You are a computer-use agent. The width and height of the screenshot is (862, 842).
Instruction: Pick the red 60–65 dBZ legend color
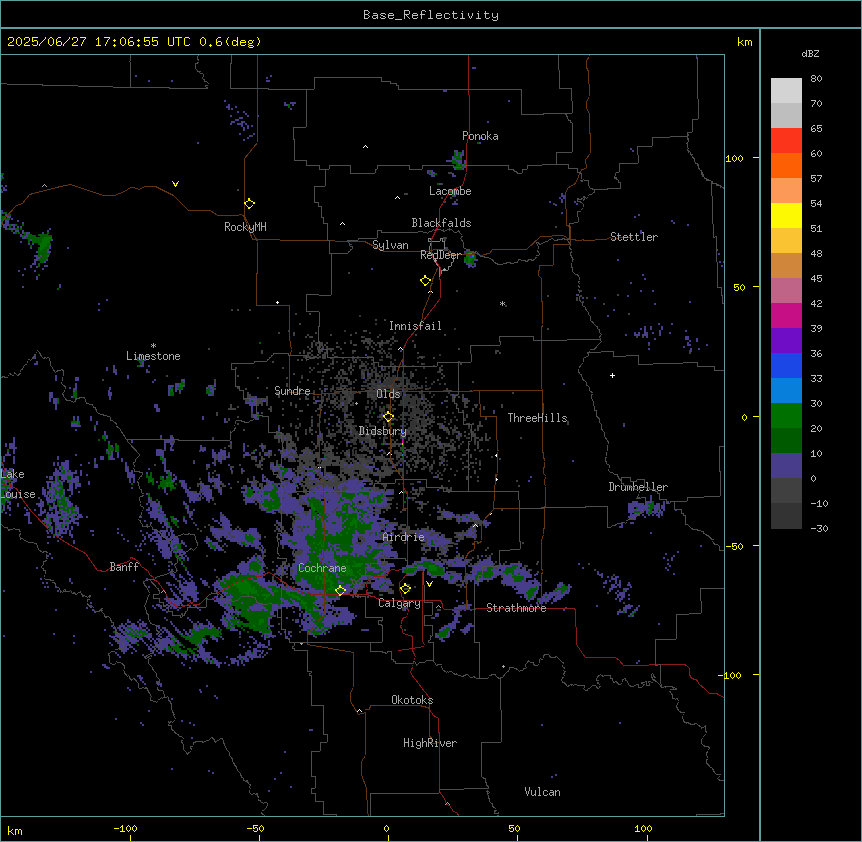pos(786,141)
